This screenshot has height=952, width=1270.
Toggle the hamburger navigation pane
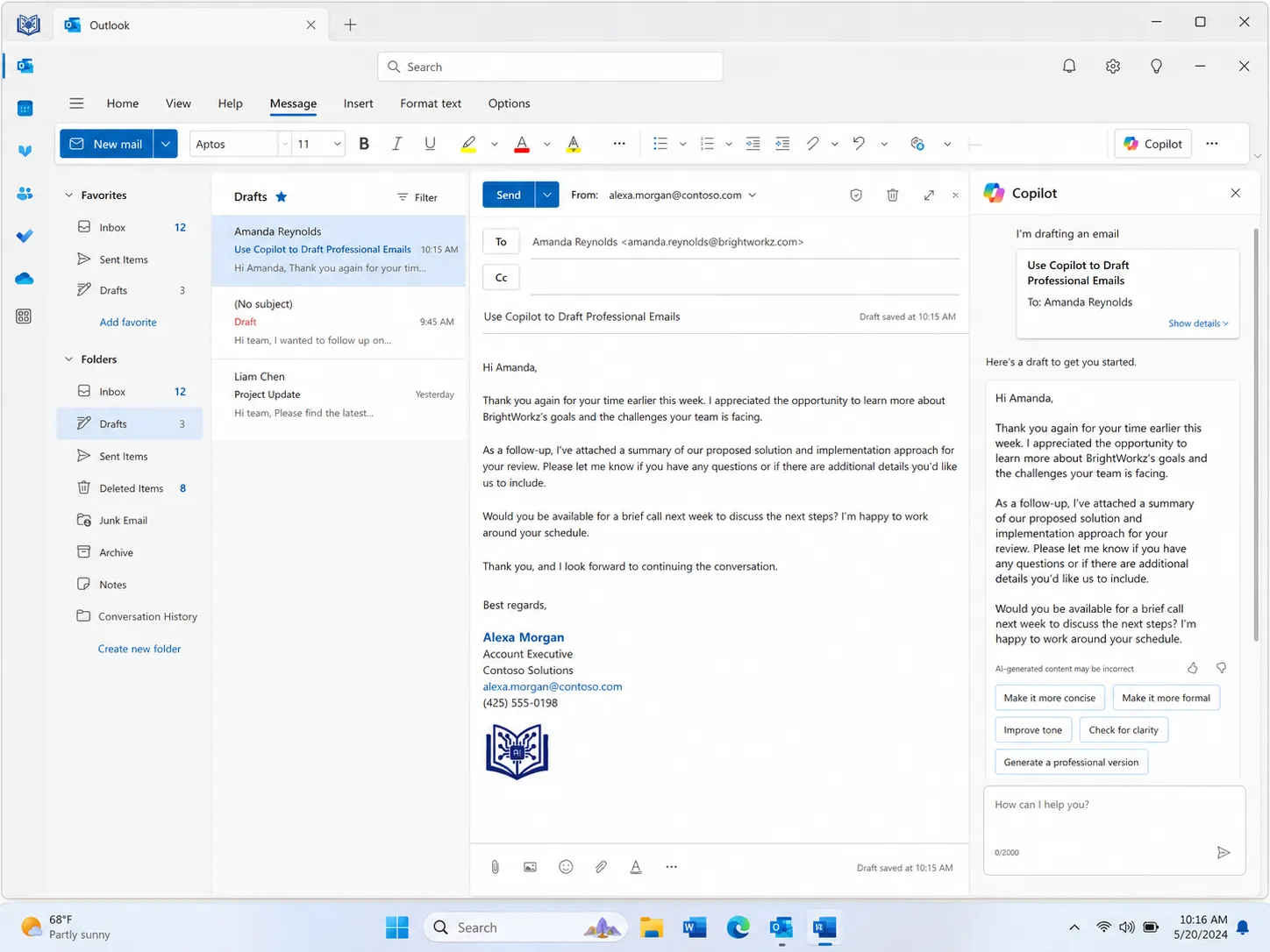[x=76, y=103]
